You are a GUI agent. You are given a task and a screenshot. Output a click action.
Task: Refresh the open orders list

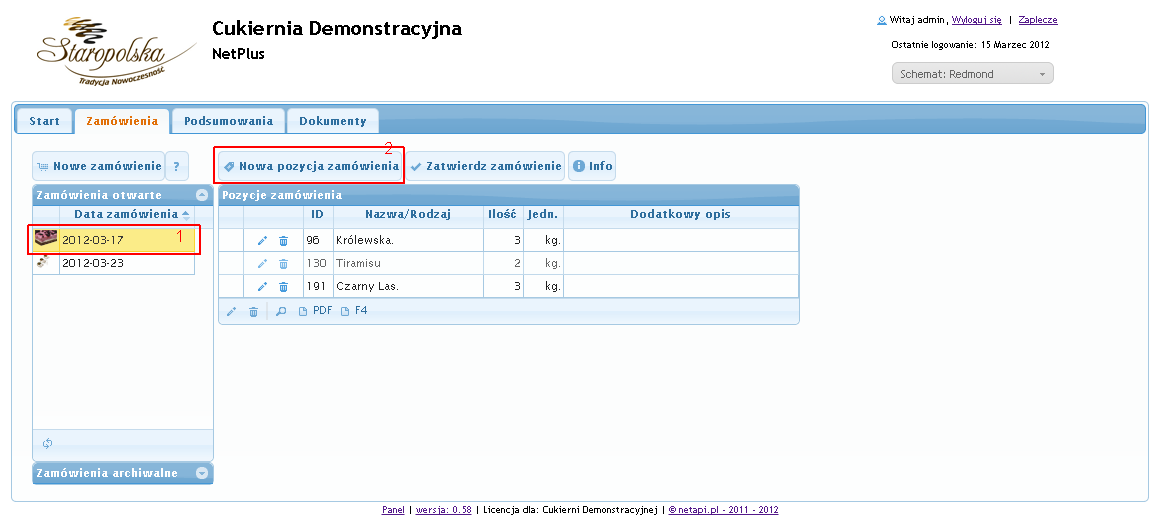(x=47, y=443)
